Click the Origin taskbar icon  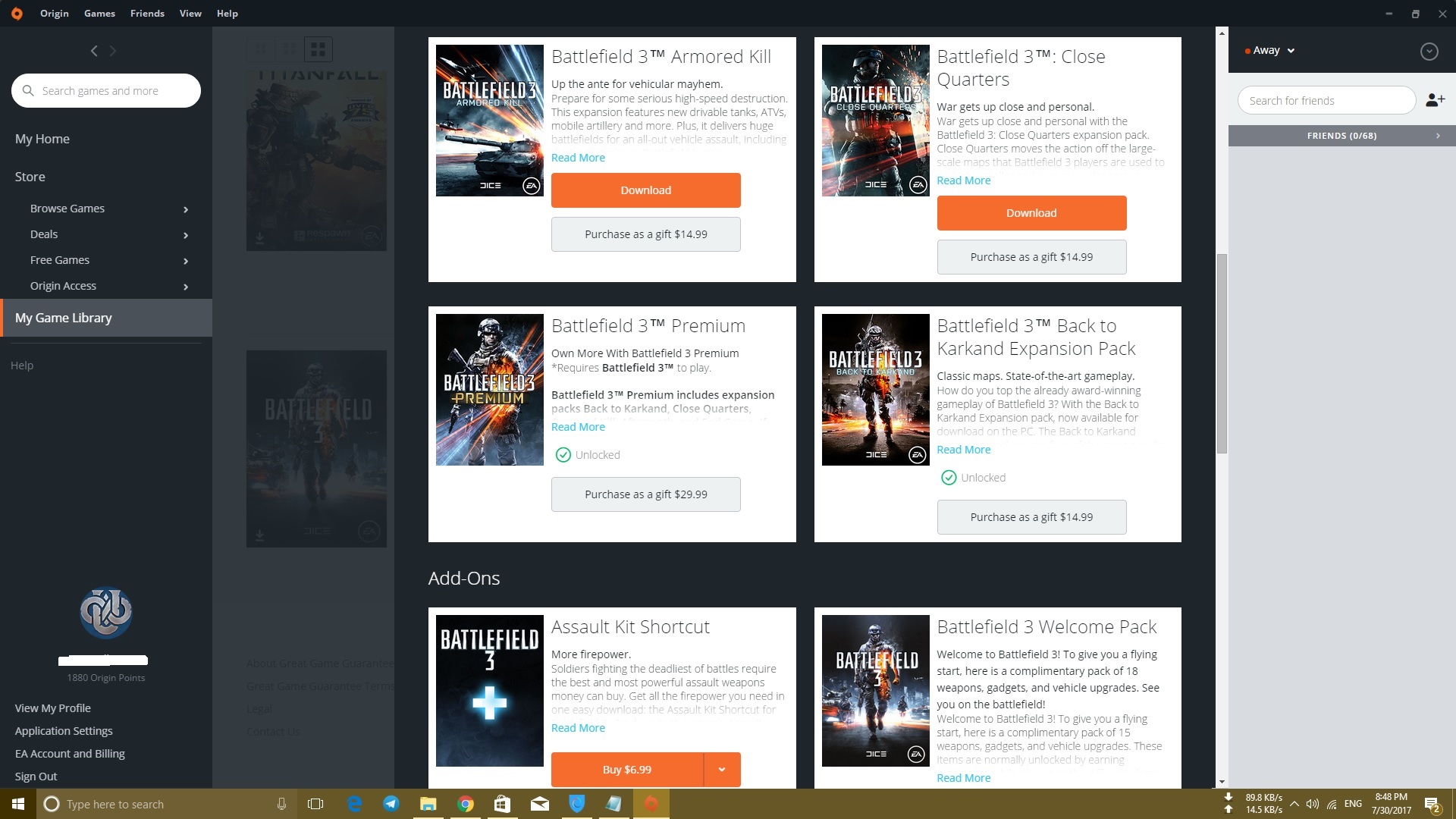651,804
